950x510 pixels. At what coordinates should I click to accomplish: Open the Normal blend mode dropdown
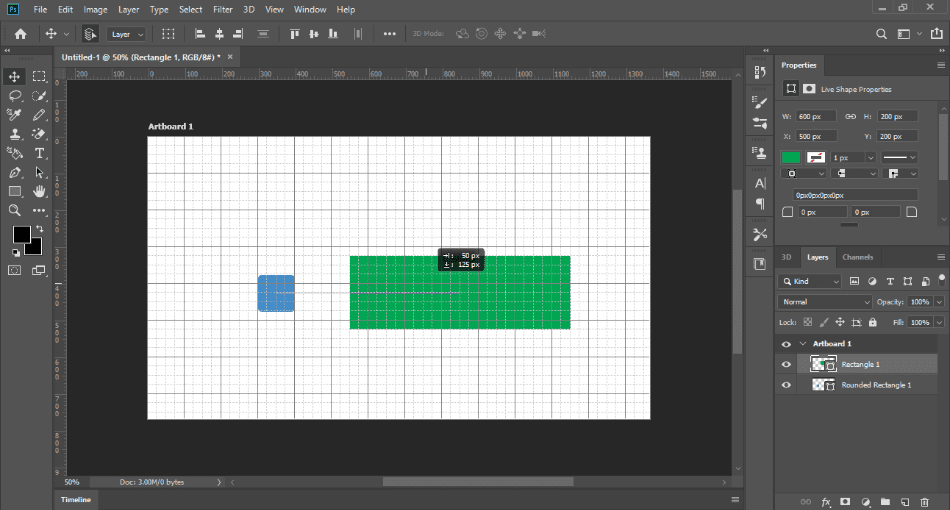tap(825, 302)
